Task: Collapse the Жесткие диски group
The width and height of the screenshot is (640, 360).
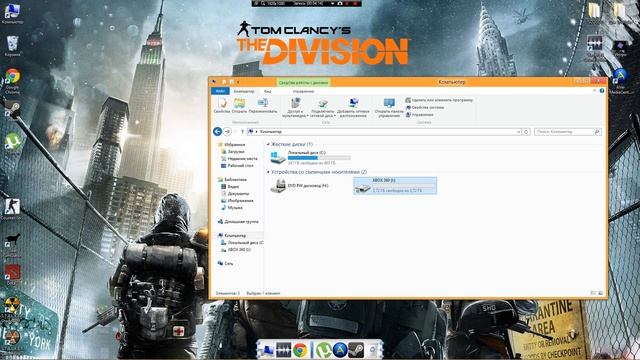Action: 268,144
